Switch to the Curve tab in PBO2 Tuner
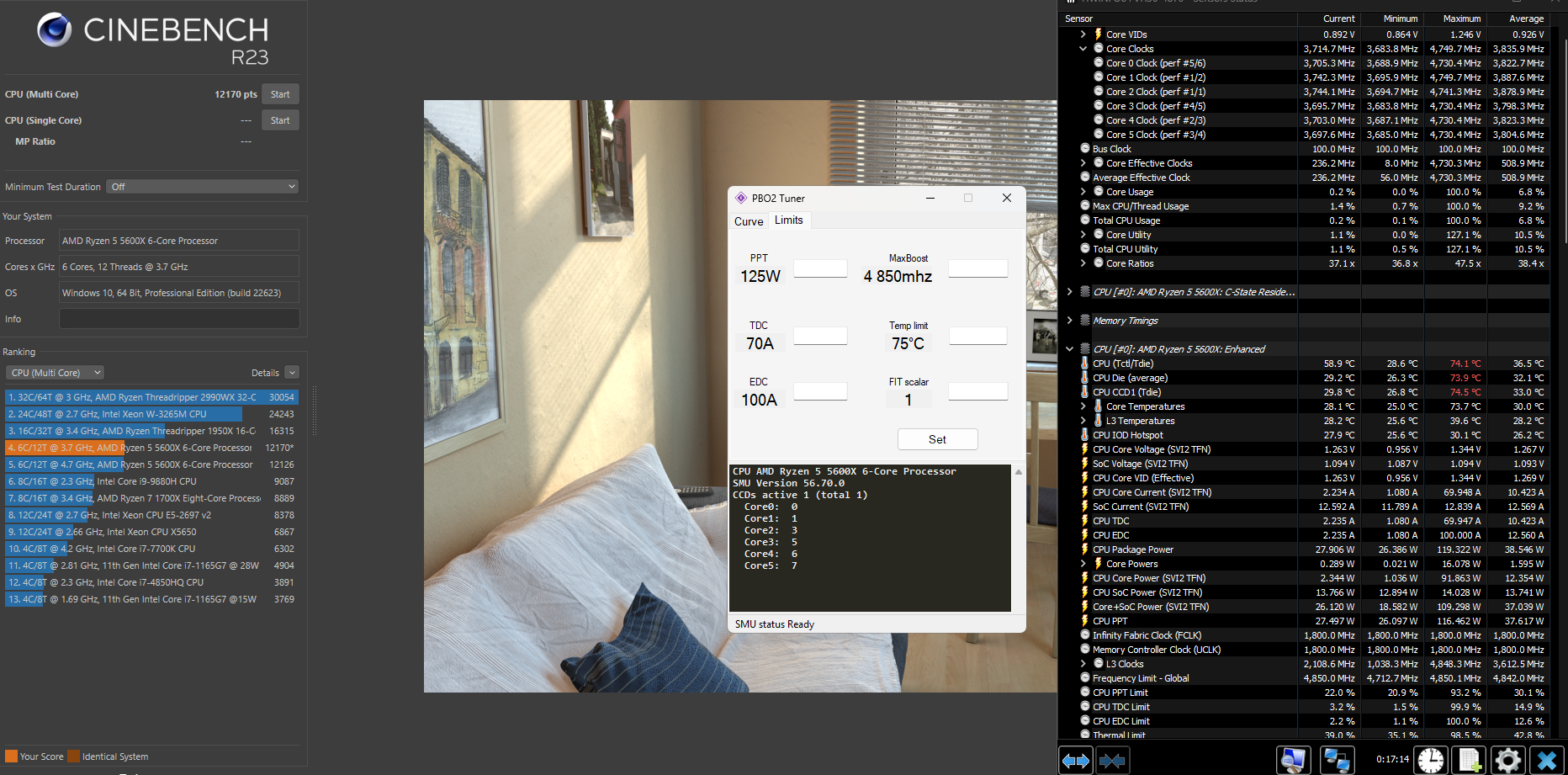The height and width of the screenshot is (775, 1568). 749,221
